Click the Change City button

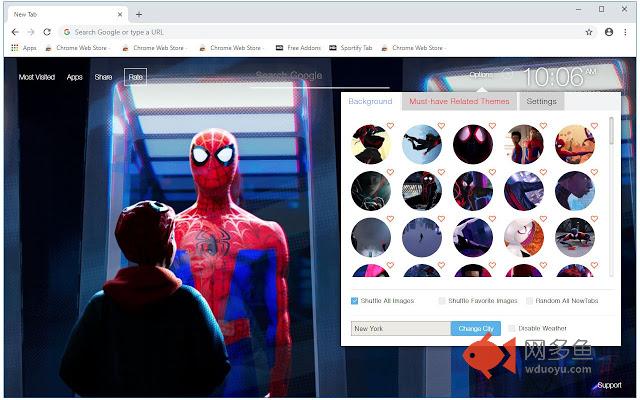point(476,328)
